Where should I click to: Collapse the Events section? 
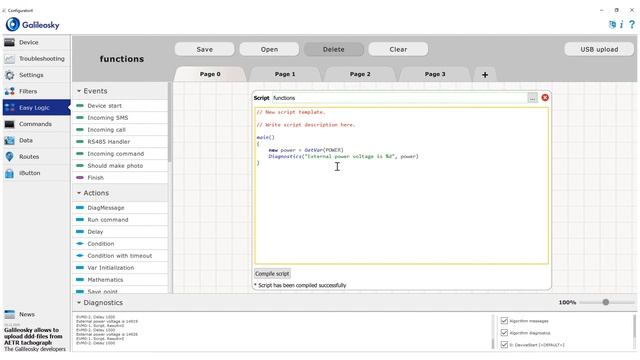[79, 91]
